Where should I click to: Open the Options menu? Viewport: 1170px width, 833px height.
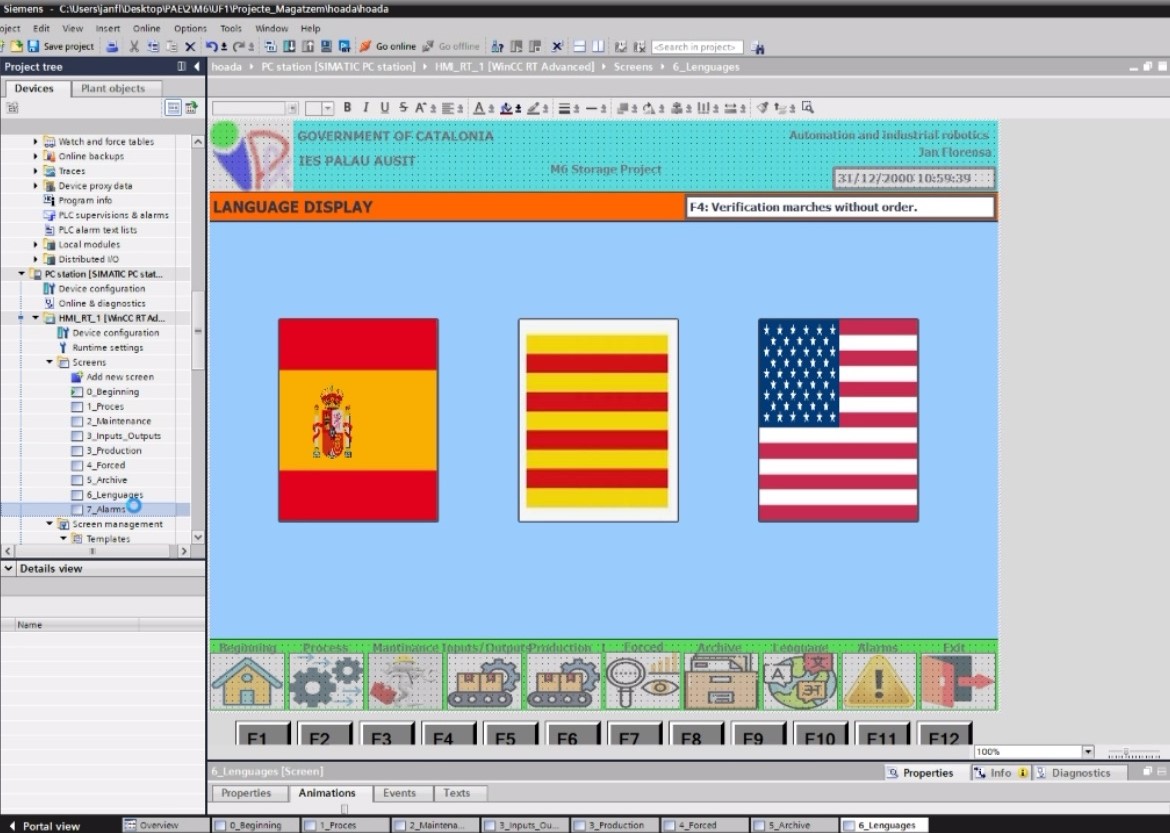click(x=190, y=28)
